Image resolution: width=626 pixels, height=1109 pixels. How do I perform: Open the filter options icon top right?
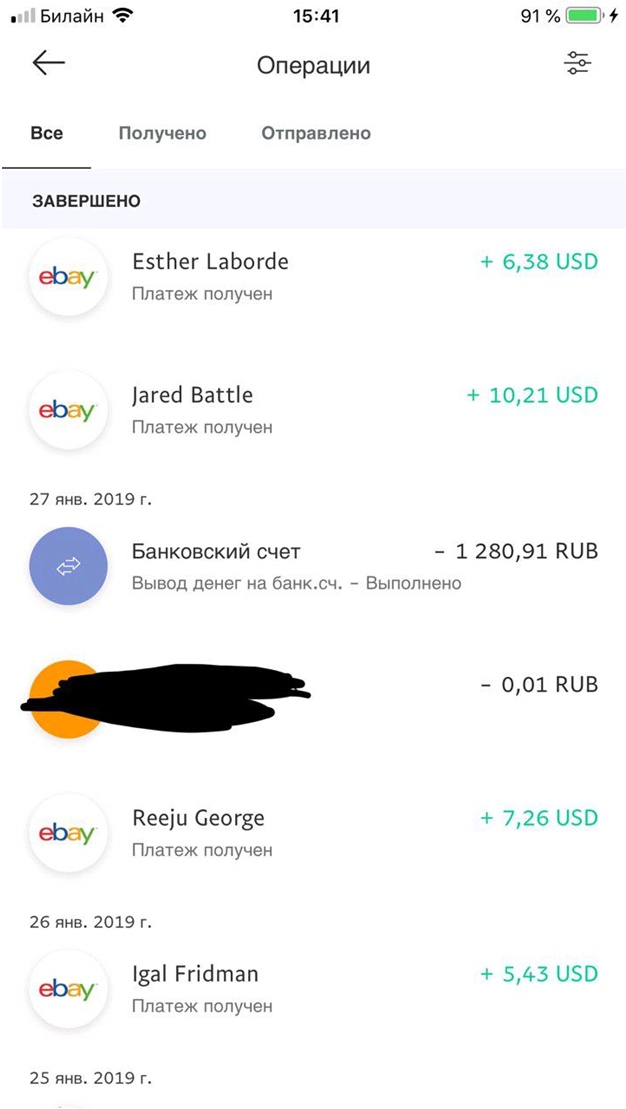click(x=577, y=64)
